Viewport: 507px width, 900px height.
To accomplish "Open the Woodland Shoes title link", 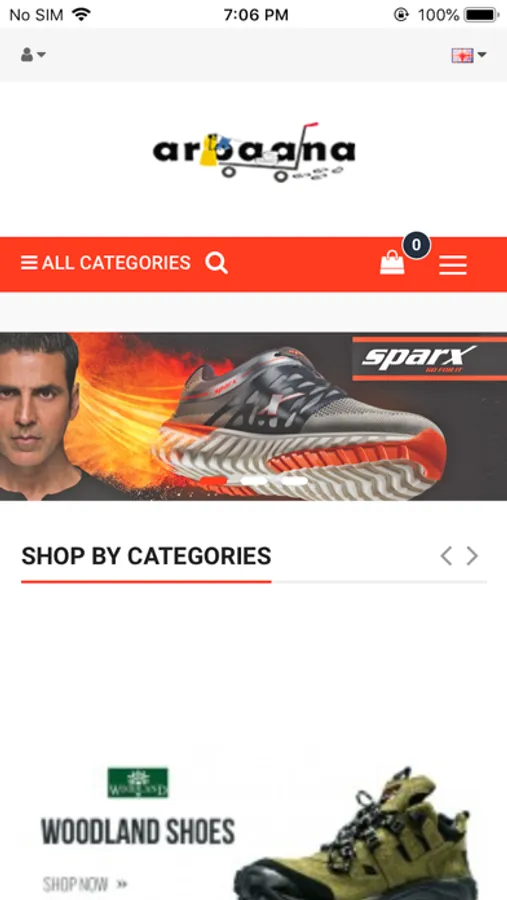I will [x=138, y=832].
